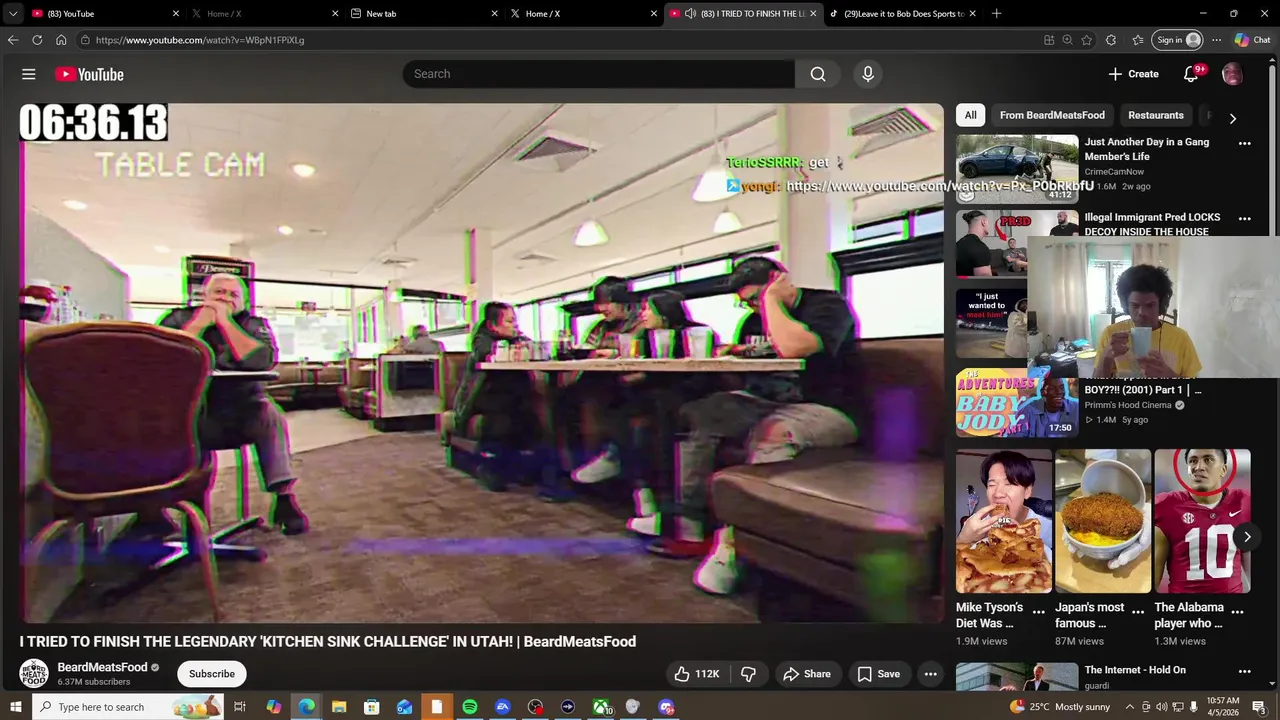Open options for Mike Tyson's Diet short
The image size is (1280, 720).
1039,611
